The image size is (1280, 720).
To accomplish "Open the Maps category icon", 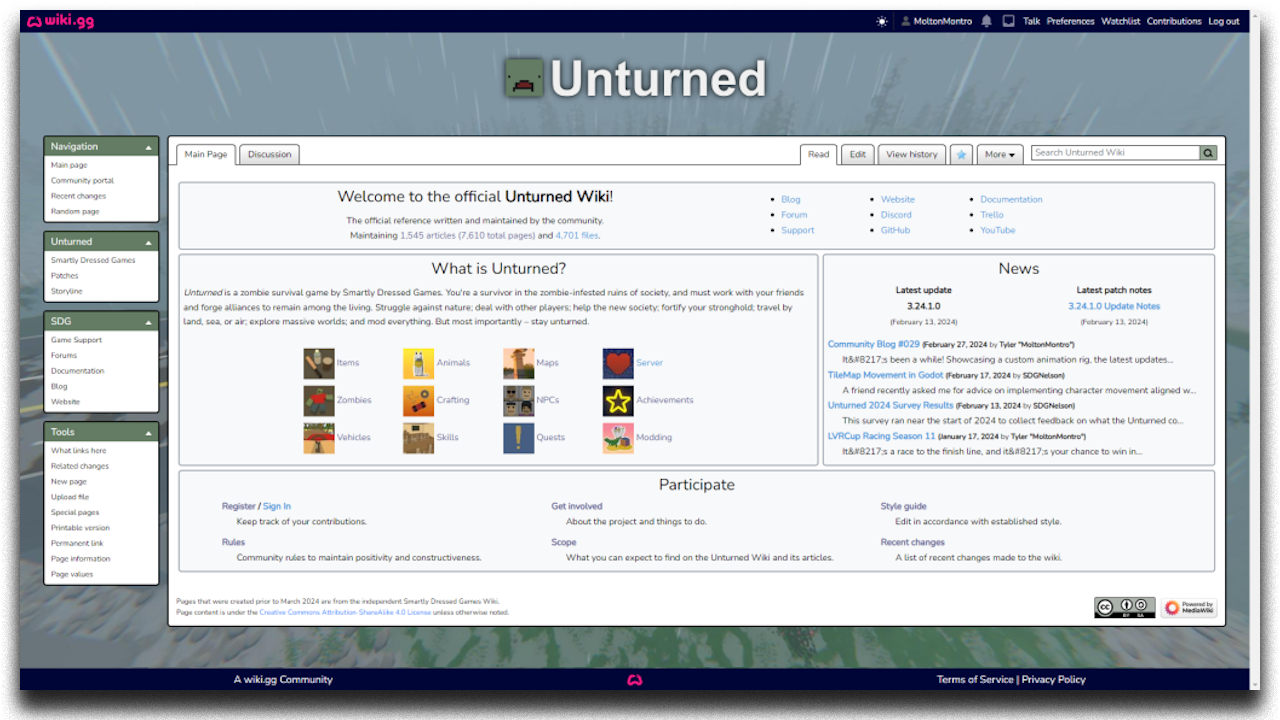I will coord(519,363).
